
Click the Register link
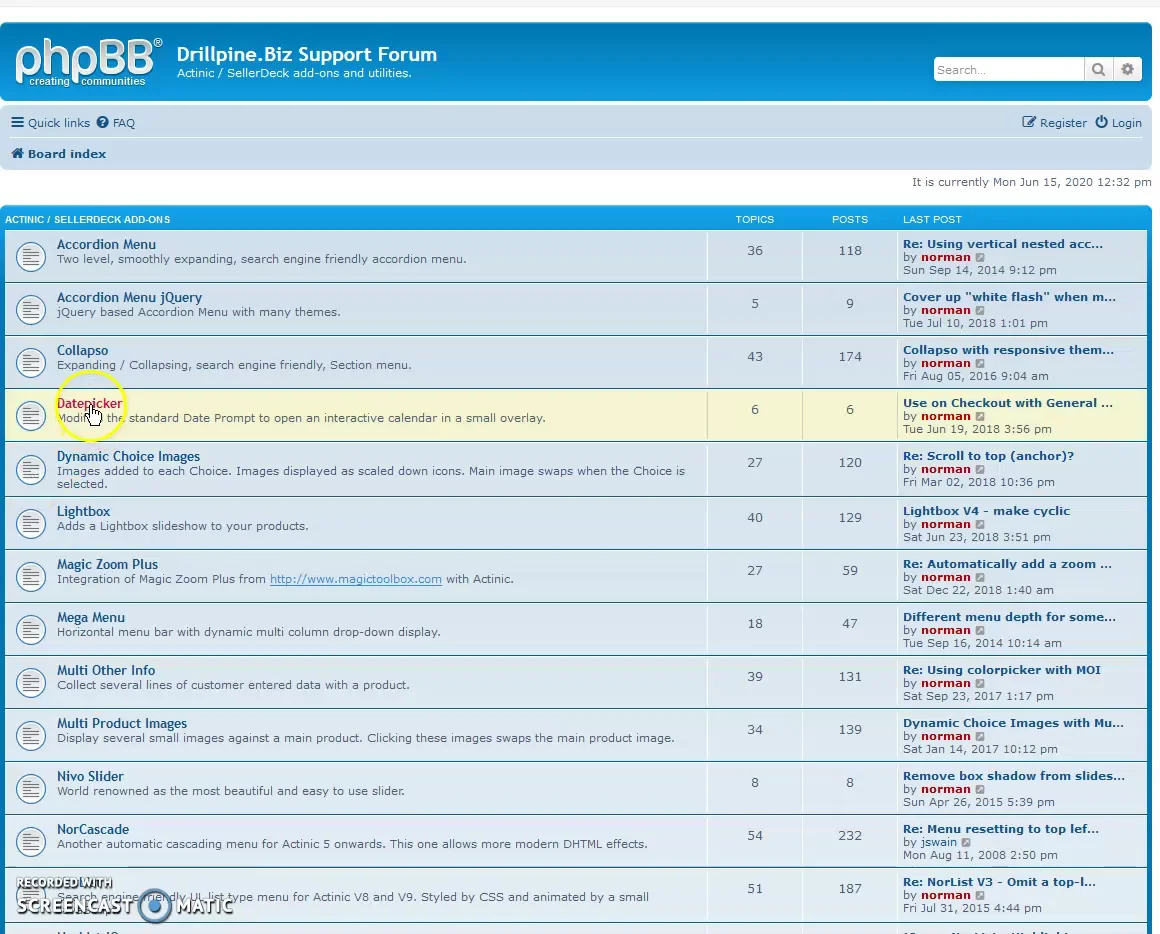tap(1054, 123)
